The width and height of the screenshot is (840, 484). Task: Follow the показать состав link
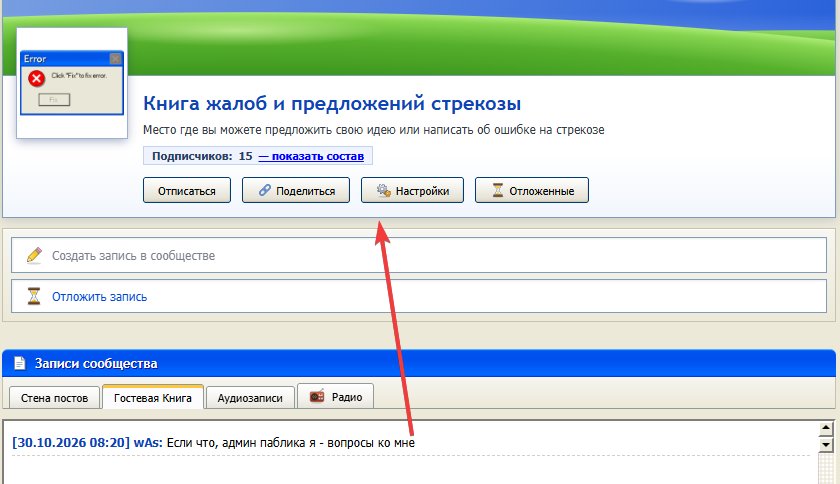311,156
